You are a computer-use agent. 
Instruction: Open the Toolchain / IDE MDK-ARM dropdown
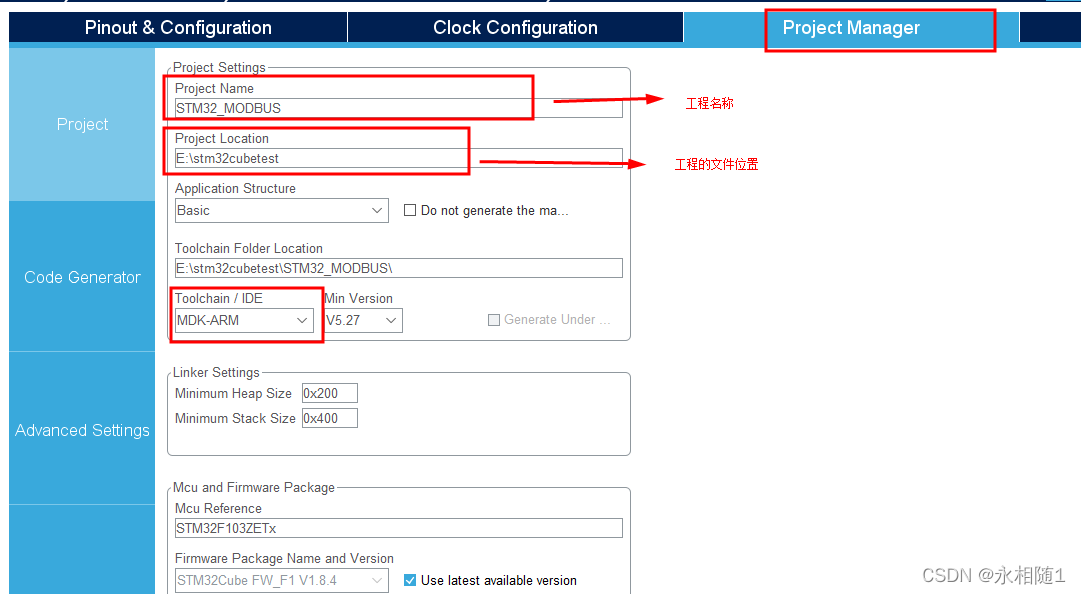(244, 320)
